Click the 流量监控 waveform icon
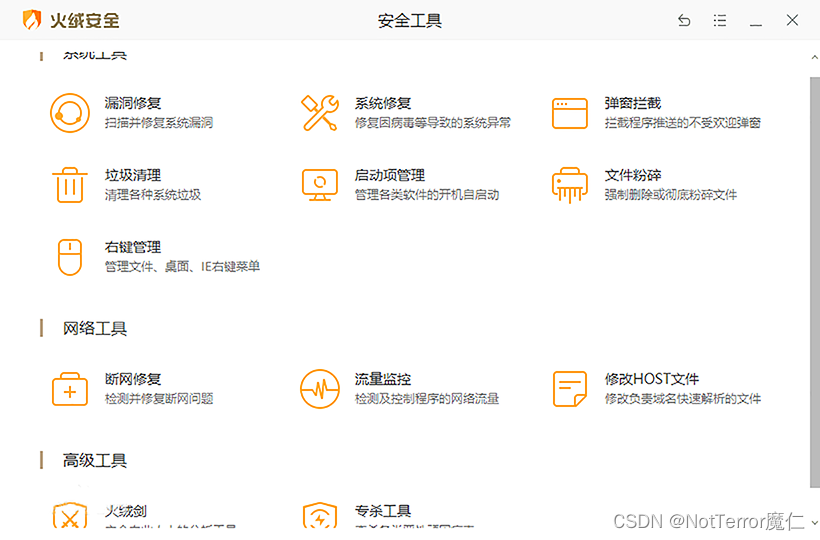820x540 pixels. coord(320,389)
